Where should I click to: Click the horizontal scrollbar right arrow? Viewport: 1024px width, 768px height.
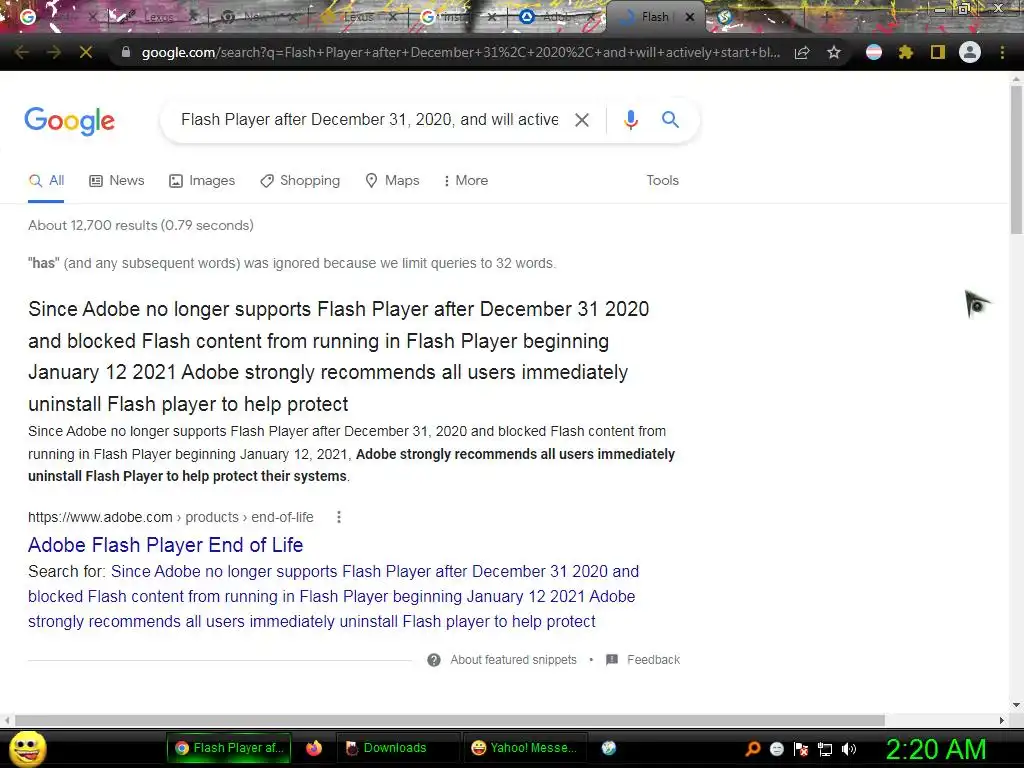tap(1002, 720)
